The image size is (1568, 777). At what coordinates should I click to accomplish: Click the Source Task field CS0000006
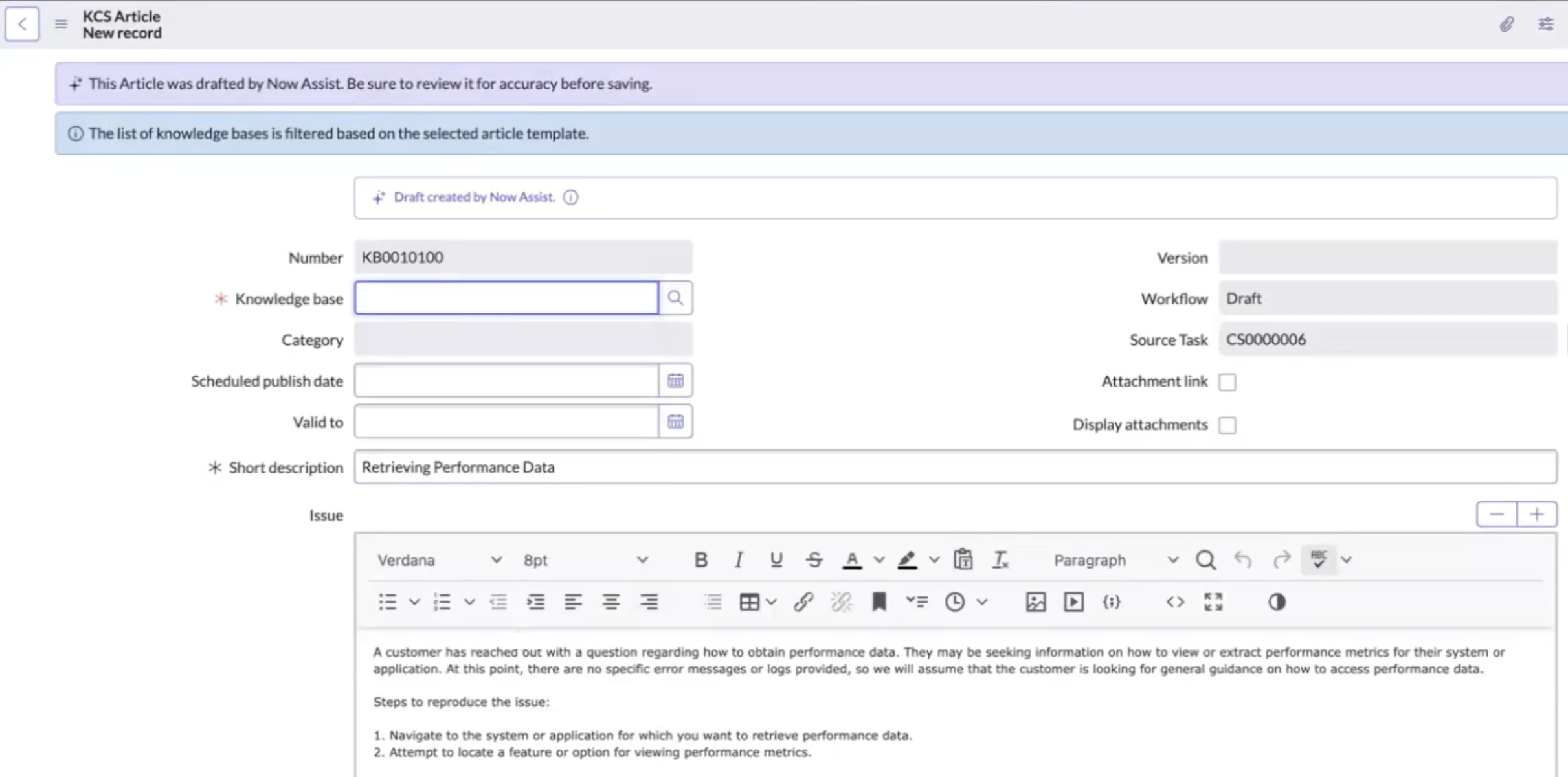pos(1387,339)
